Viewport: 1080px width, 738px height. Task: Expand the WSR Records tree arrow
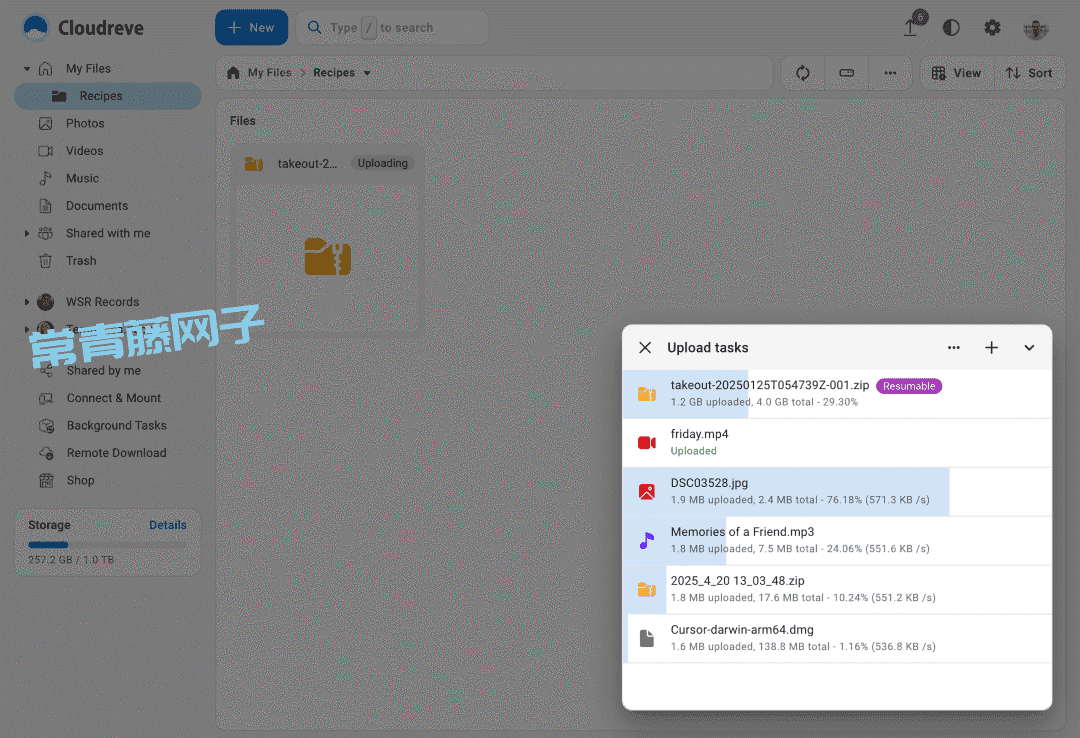pyautogui.click(x=27, y=302)
